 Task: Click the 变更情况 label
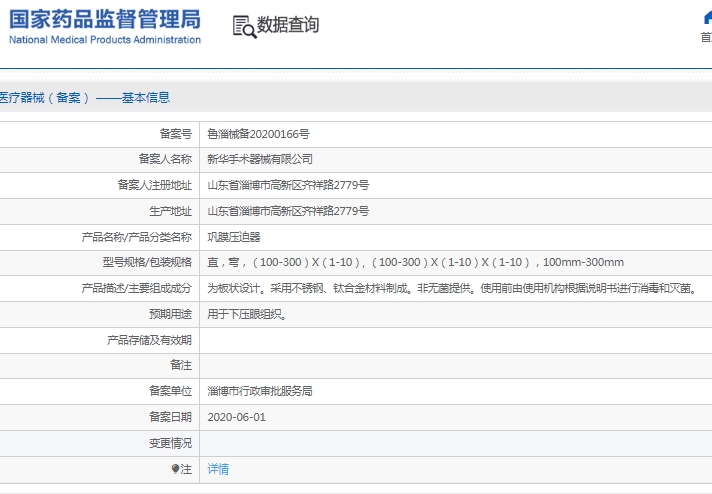tap(170, 443)
